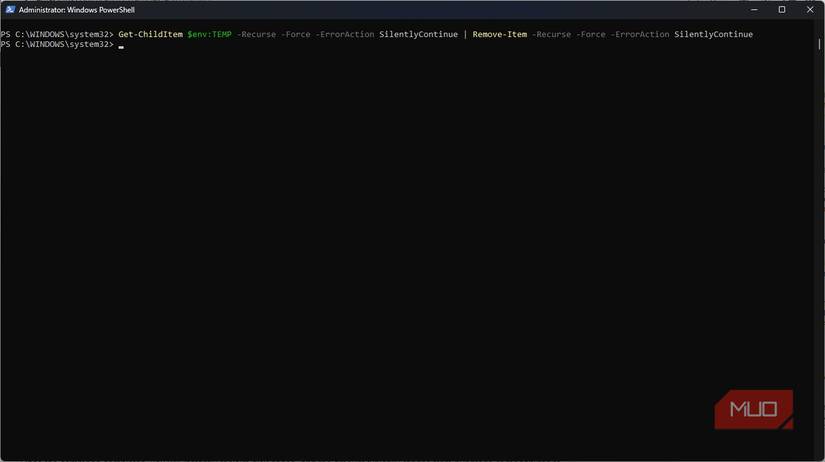Click the Administrator: Windows PowerShell window title
This screenshot has height=462, width=825.
(77, 9)
